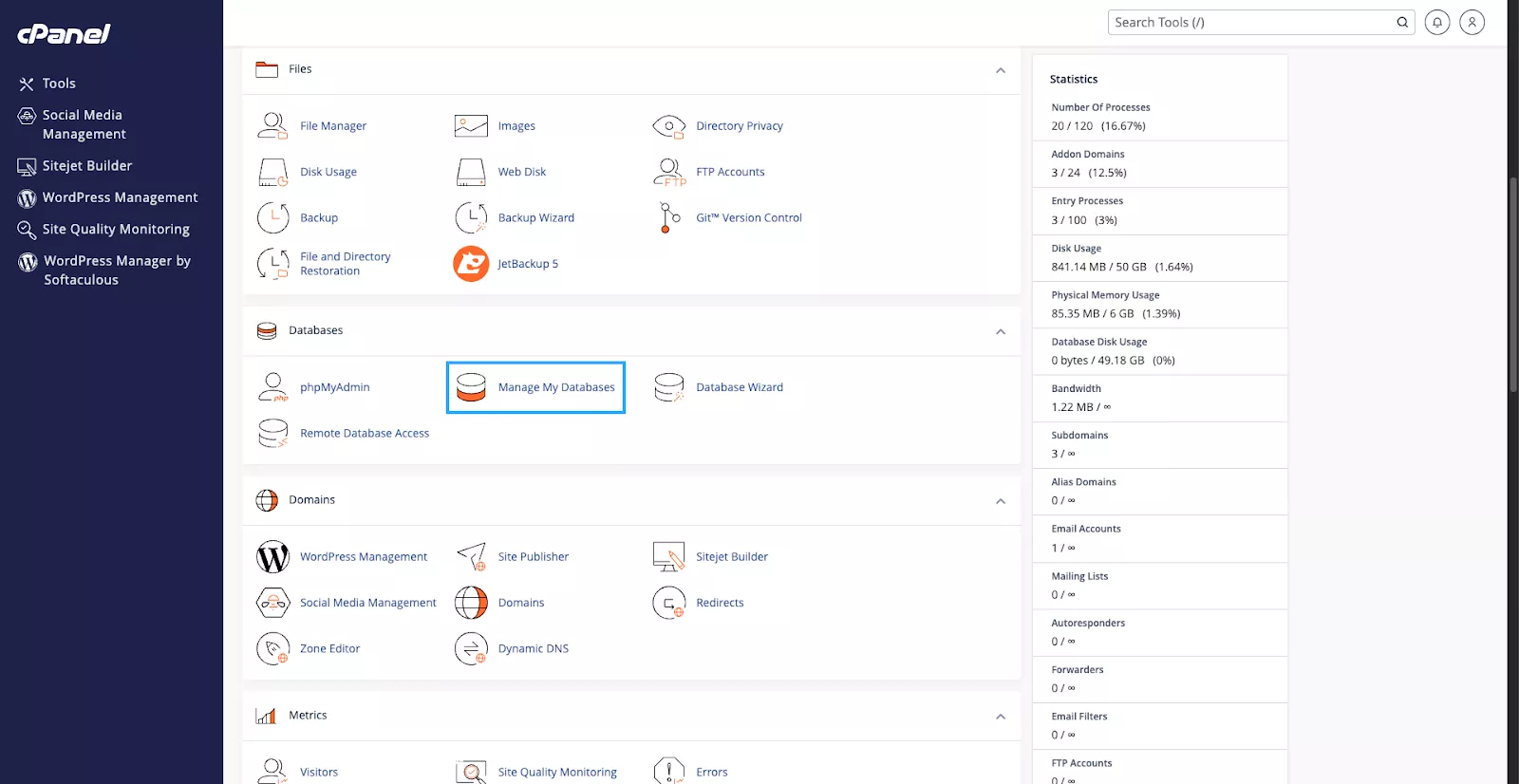Click the FTP Accounts icon
This screenshot has height=784, width=1519.
click(x=669, y=172)
